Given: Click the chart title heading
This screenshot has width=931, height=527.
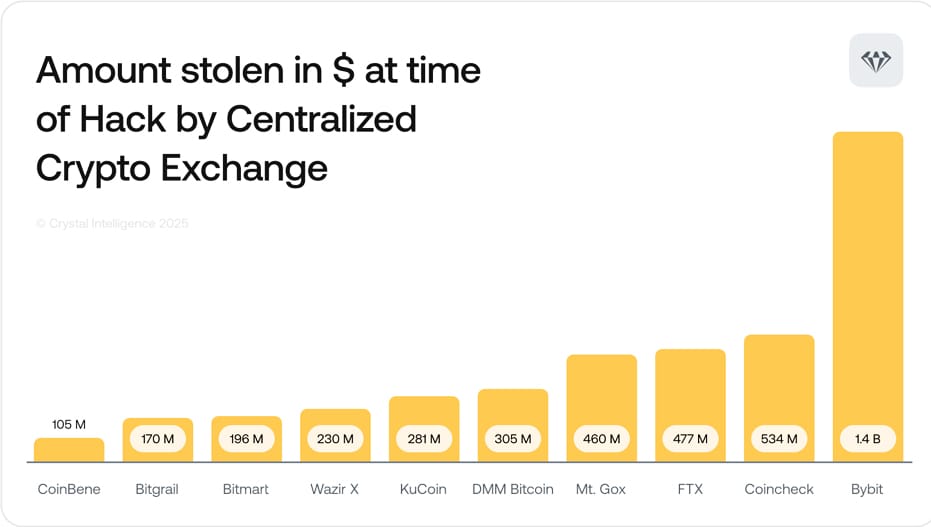Looking at the screenshot, I should 258,119.
